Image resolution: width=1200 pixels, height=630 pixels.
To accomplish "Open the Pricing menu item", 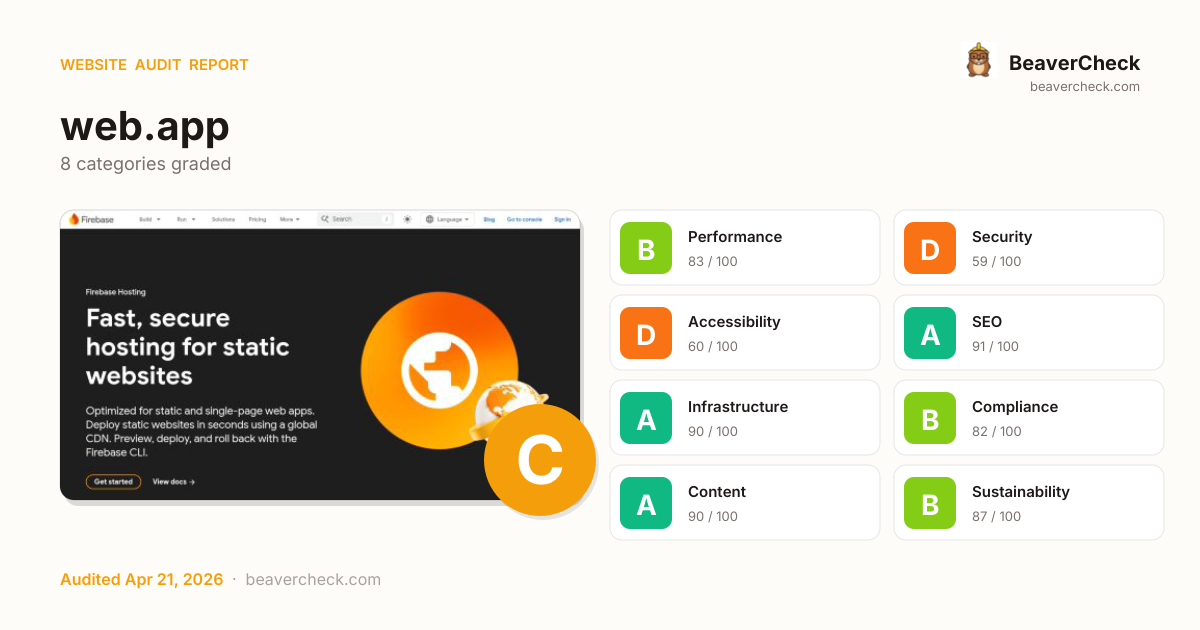I will tap(257, 219).
